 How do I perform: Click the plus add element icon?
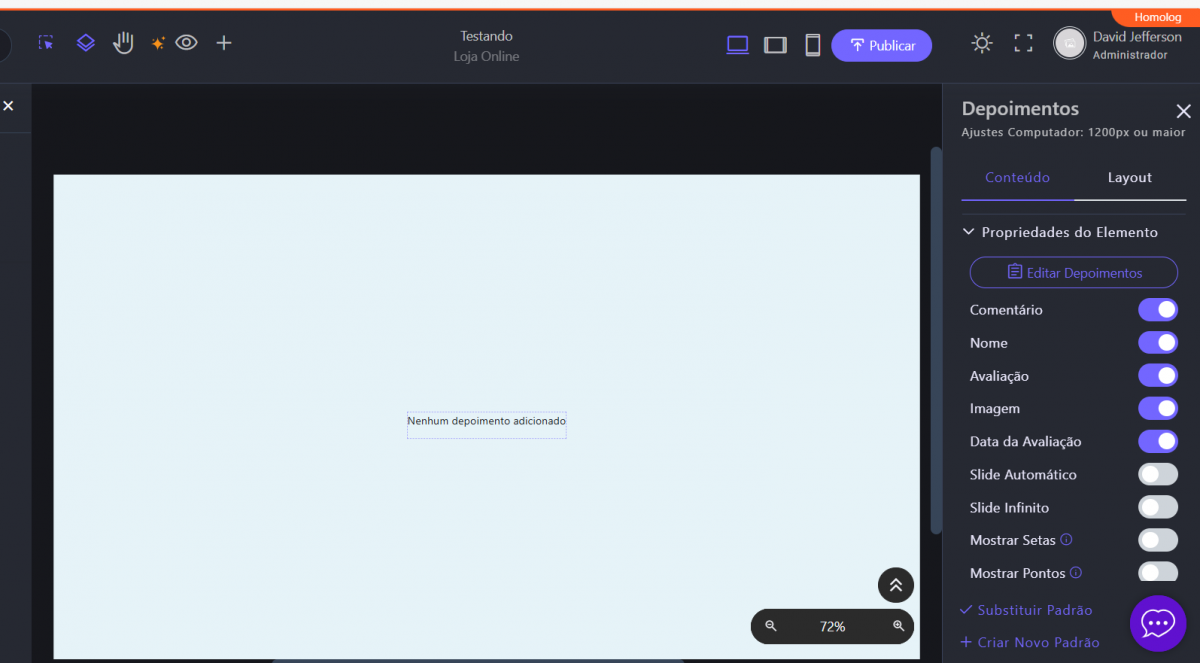(224, 43)
